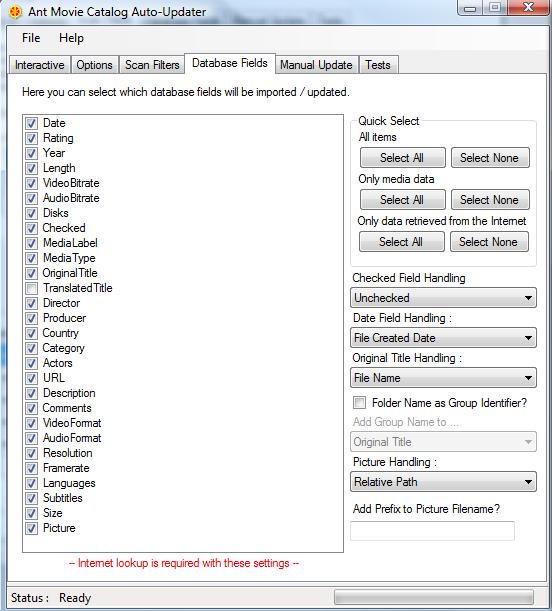Toggle the Framerate checkbox
This screenshot has height=611, width=552.
[x=32, y=468]
